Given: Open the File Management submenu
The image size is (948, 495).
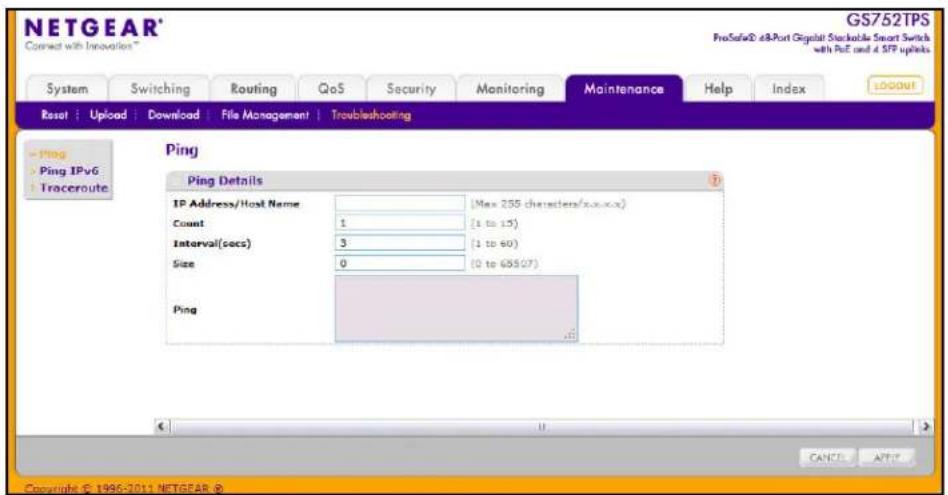Looking at the screenshot, I should pos(265,115).
